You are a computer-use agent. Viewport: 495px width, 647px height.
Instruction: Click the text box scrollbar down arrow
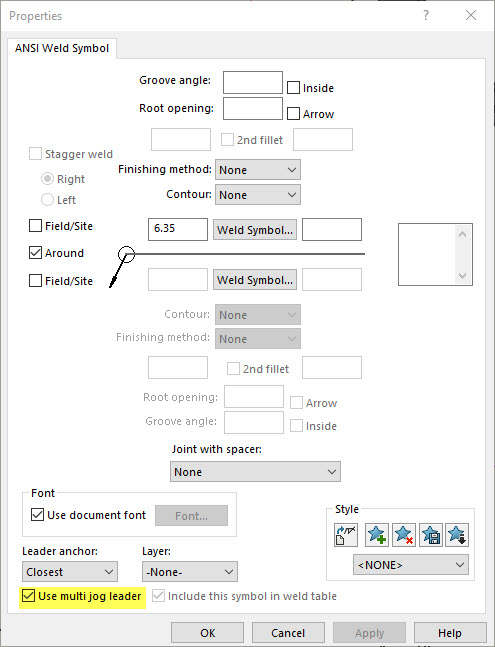[462, 275]
